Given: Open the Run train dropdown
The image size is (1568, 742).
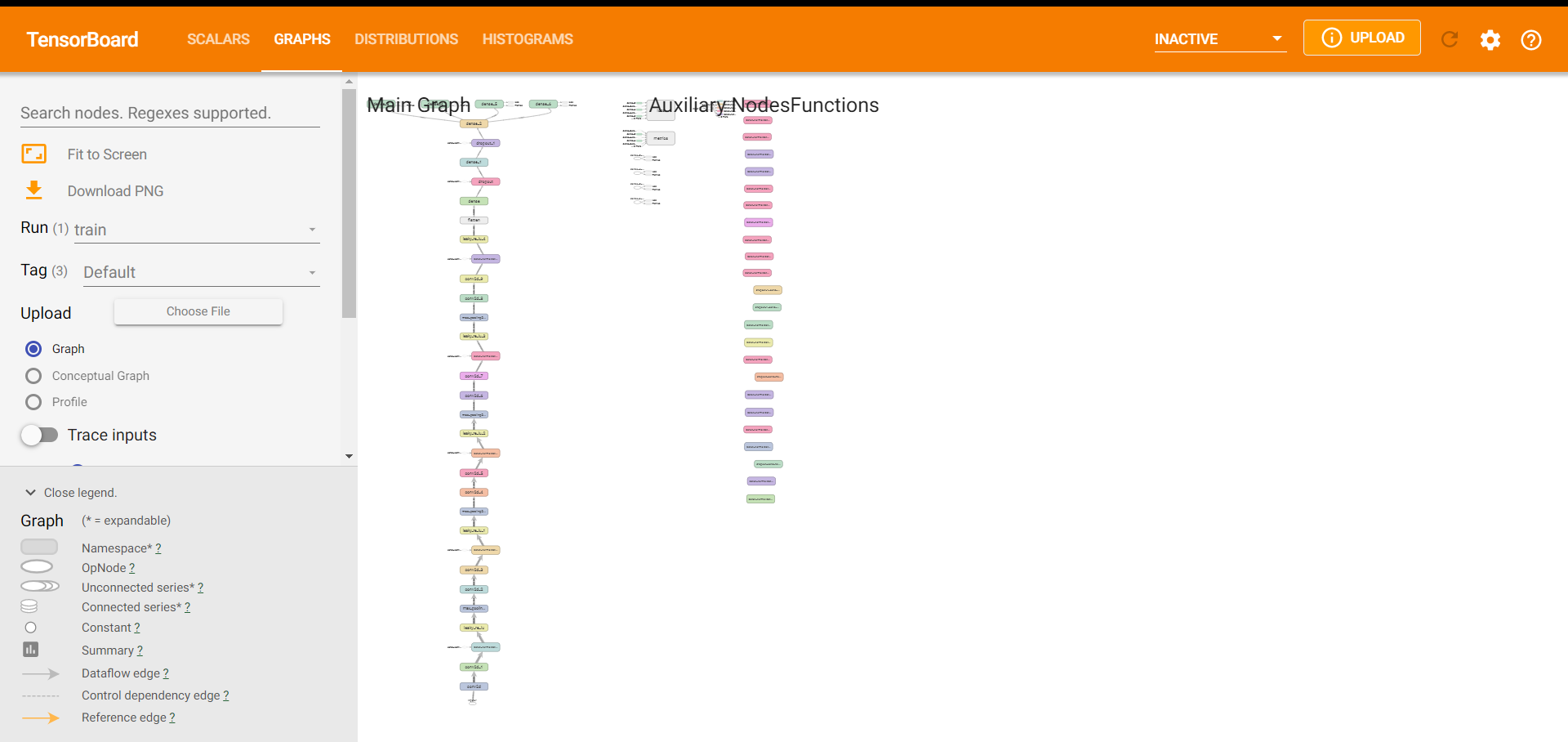Looking at the screenshot, I should click(196, 230).
